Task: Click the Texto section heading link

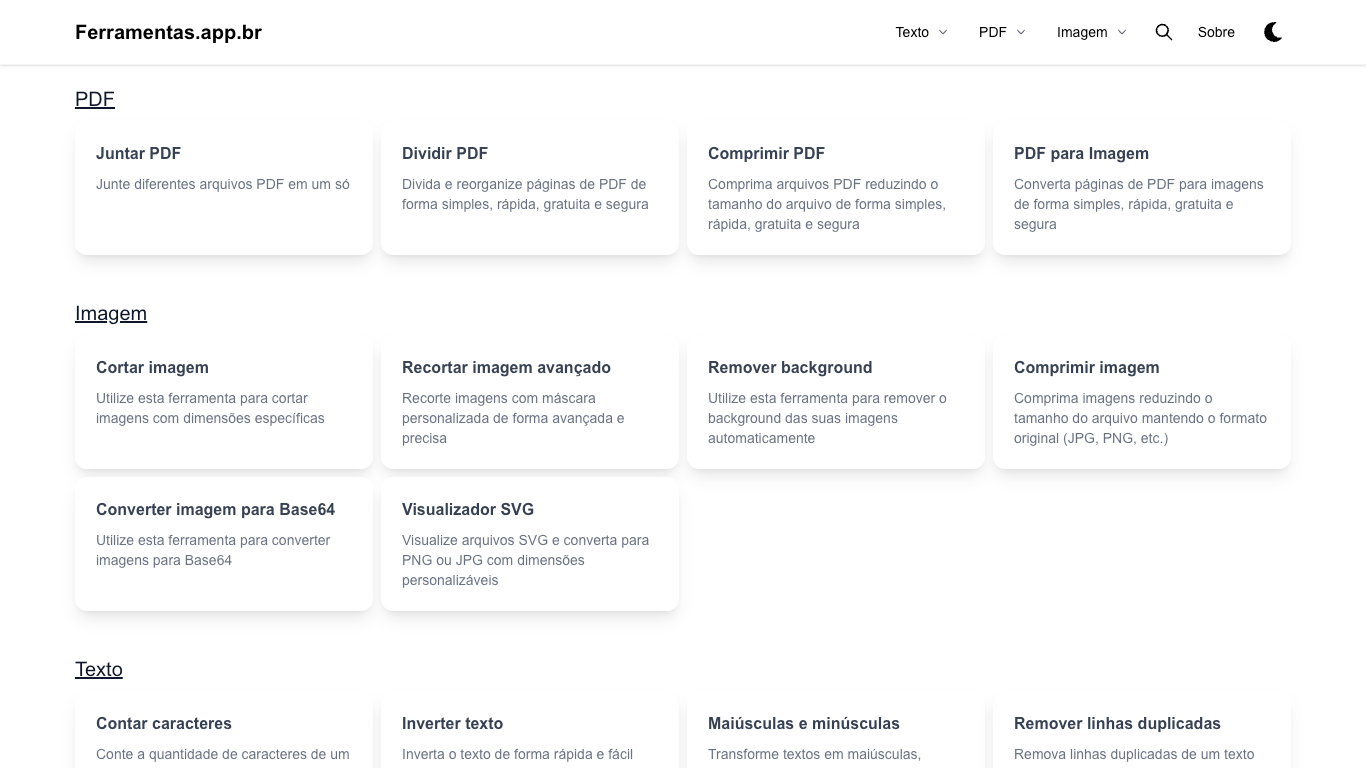Action: click(99, 669)
